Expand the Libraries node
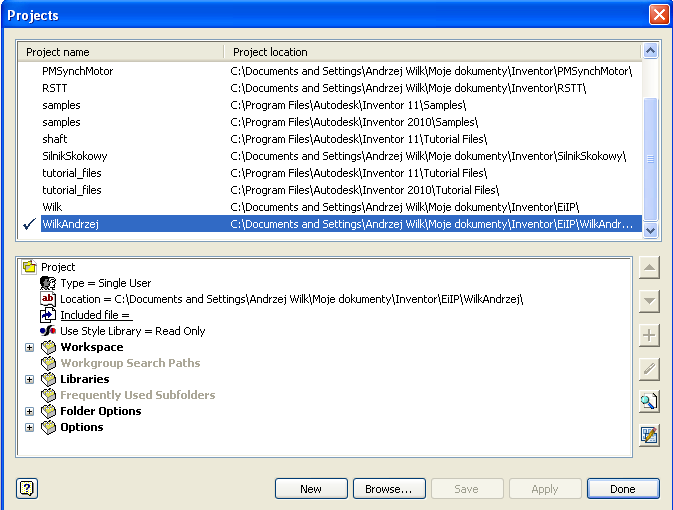 (29, 379)
